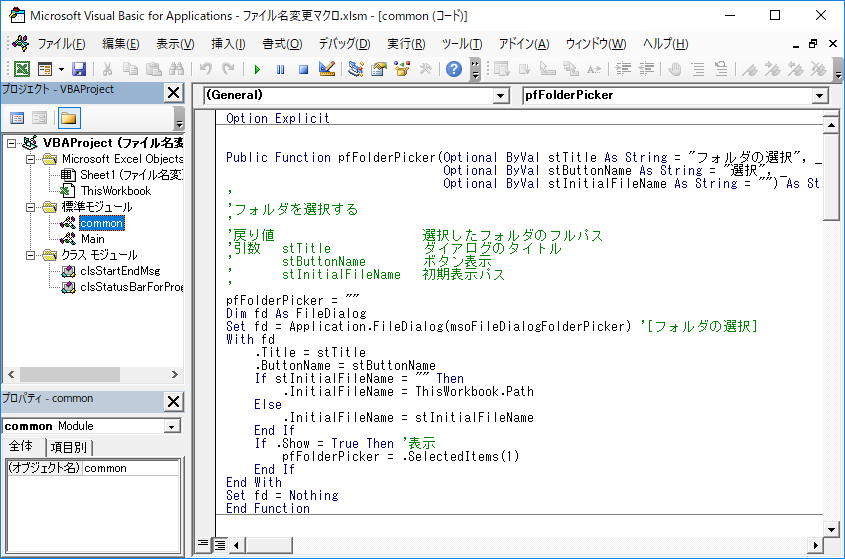This screenshot has width=845, height=559.
Task: Select ThisWorkbook in the project tree
Action: [x=116, y=191]
